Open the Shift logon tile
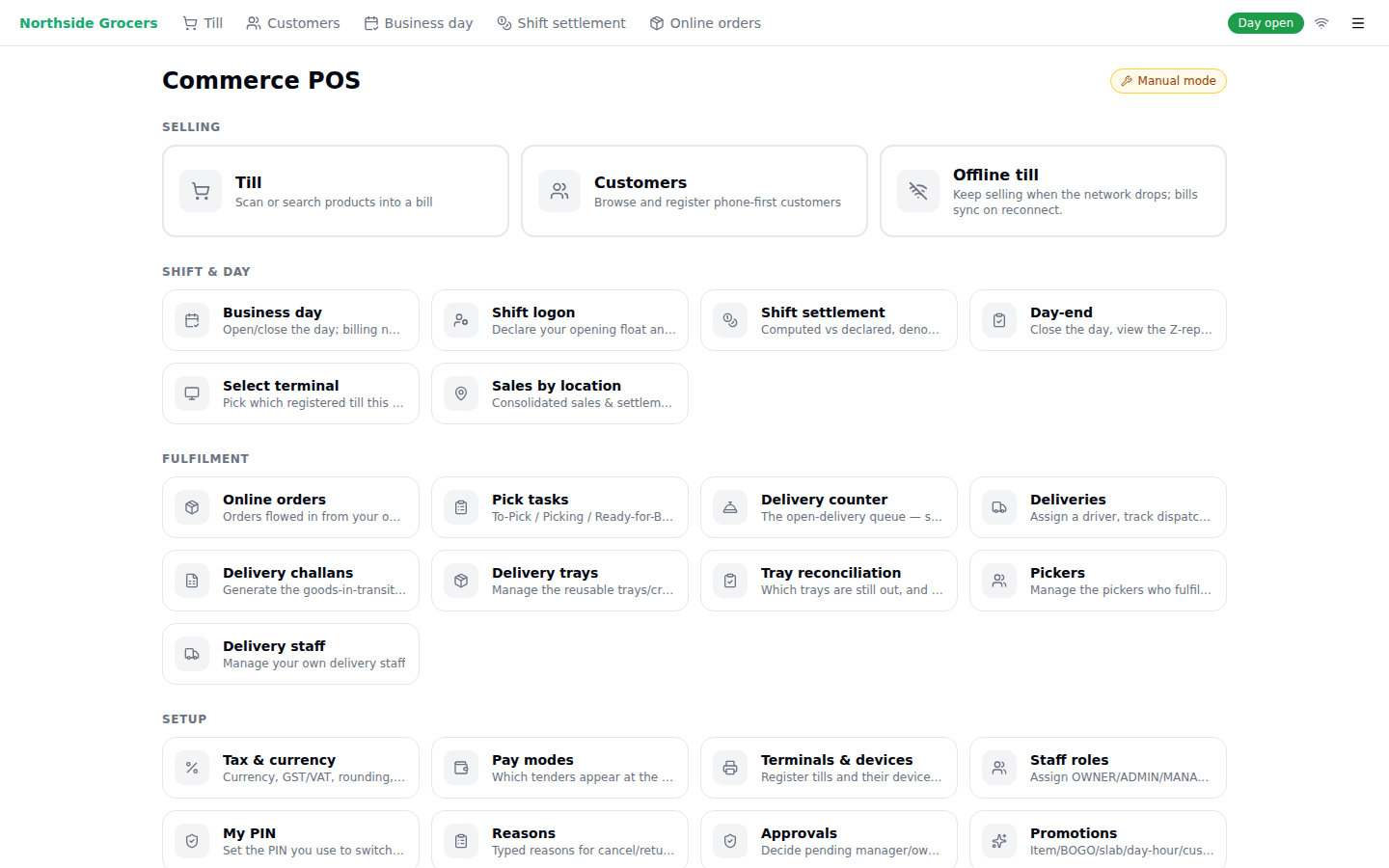The width and height of the screenshot is (1389, 868). [559, 320]
